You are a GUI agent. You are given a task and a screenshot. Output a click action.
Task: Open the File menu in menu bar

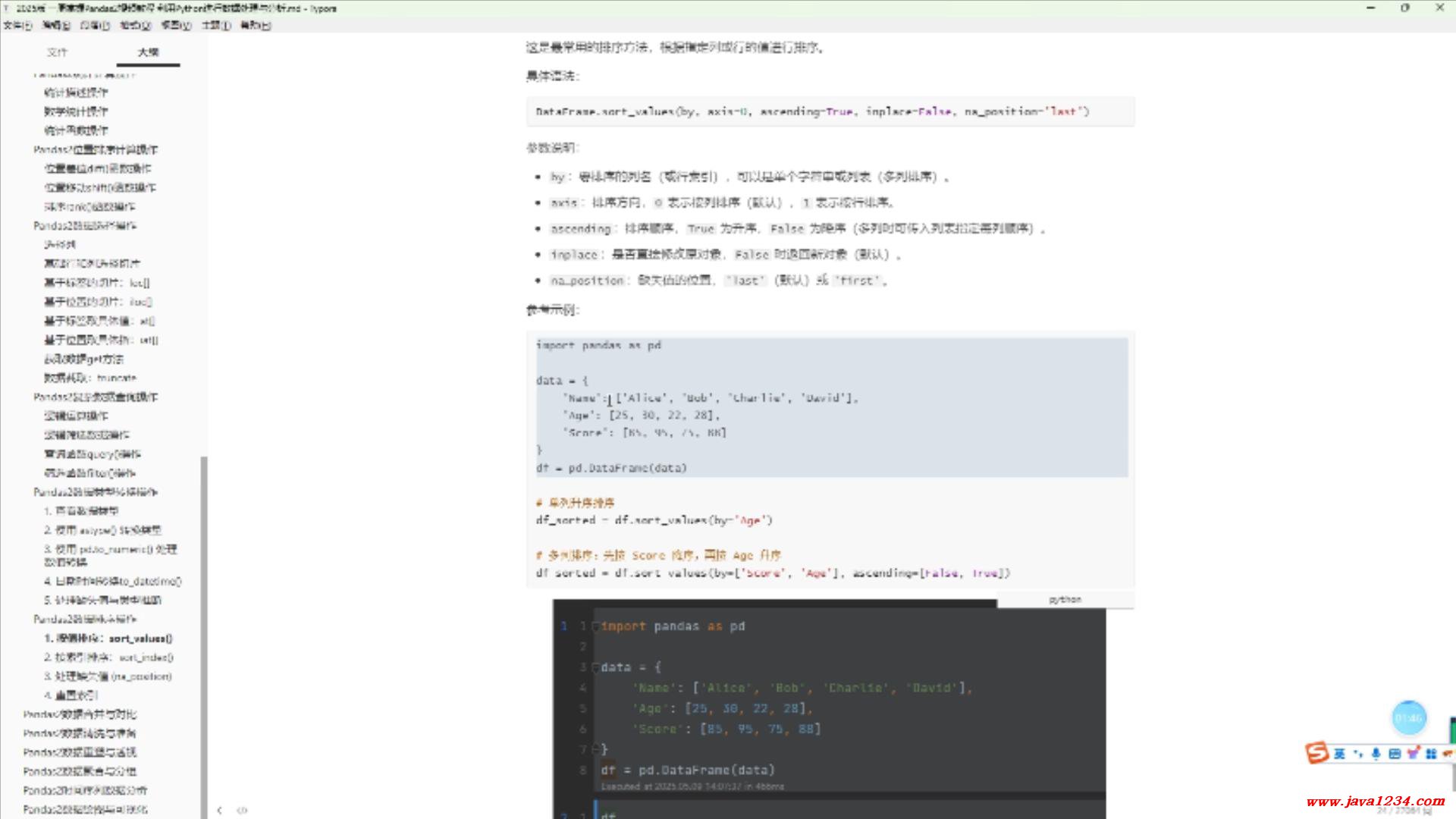click(x=17, y=25)
